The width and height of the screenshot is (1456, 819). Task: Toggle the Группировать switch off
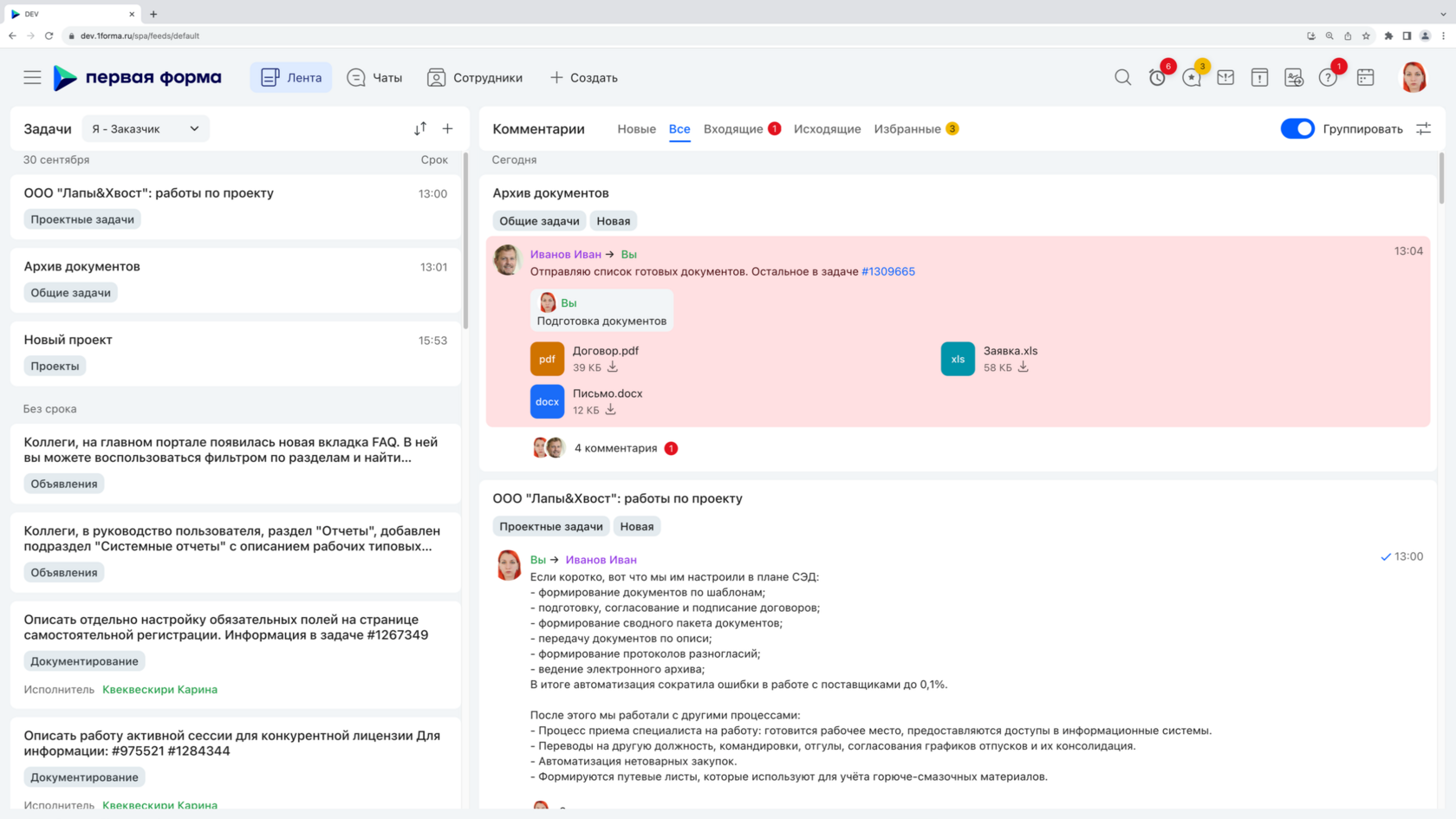point(1297,128)
